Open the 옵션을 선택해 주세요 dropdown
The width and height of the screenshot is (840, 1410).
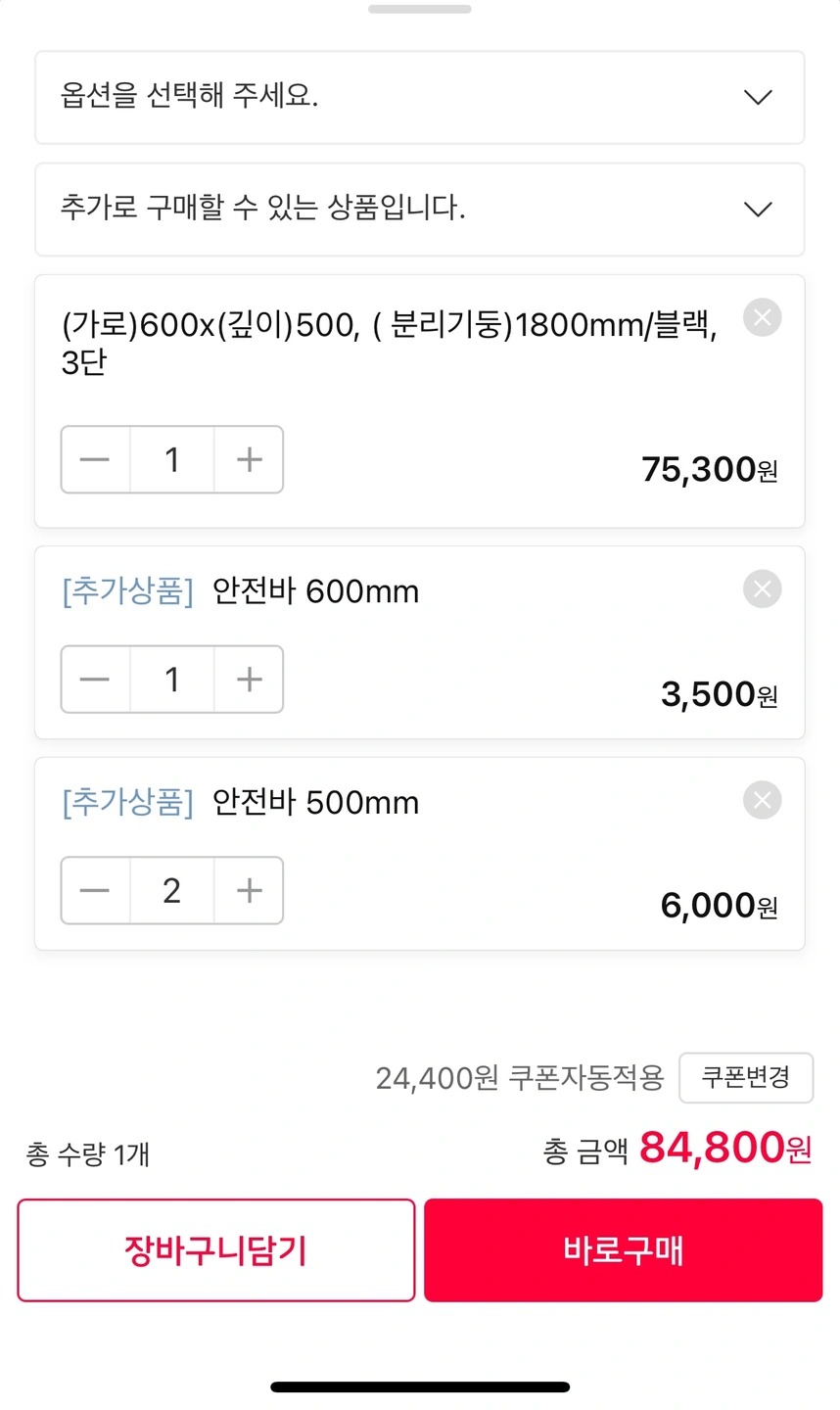pos(419,97)
